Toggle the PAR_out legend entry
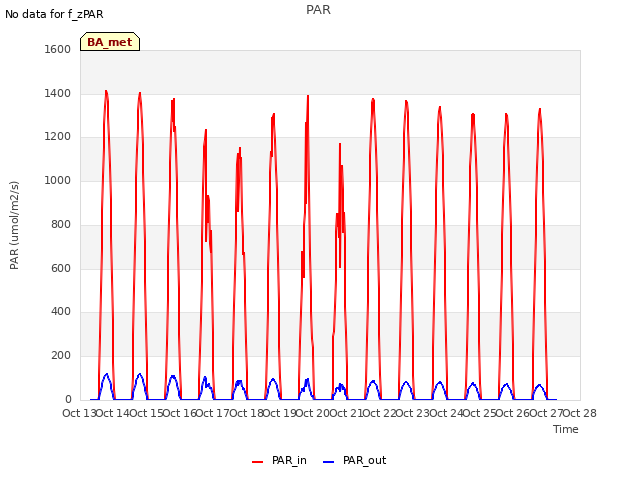Image resolution: width=640 pixels, height=480 pixels. click(x=354, y=461)
